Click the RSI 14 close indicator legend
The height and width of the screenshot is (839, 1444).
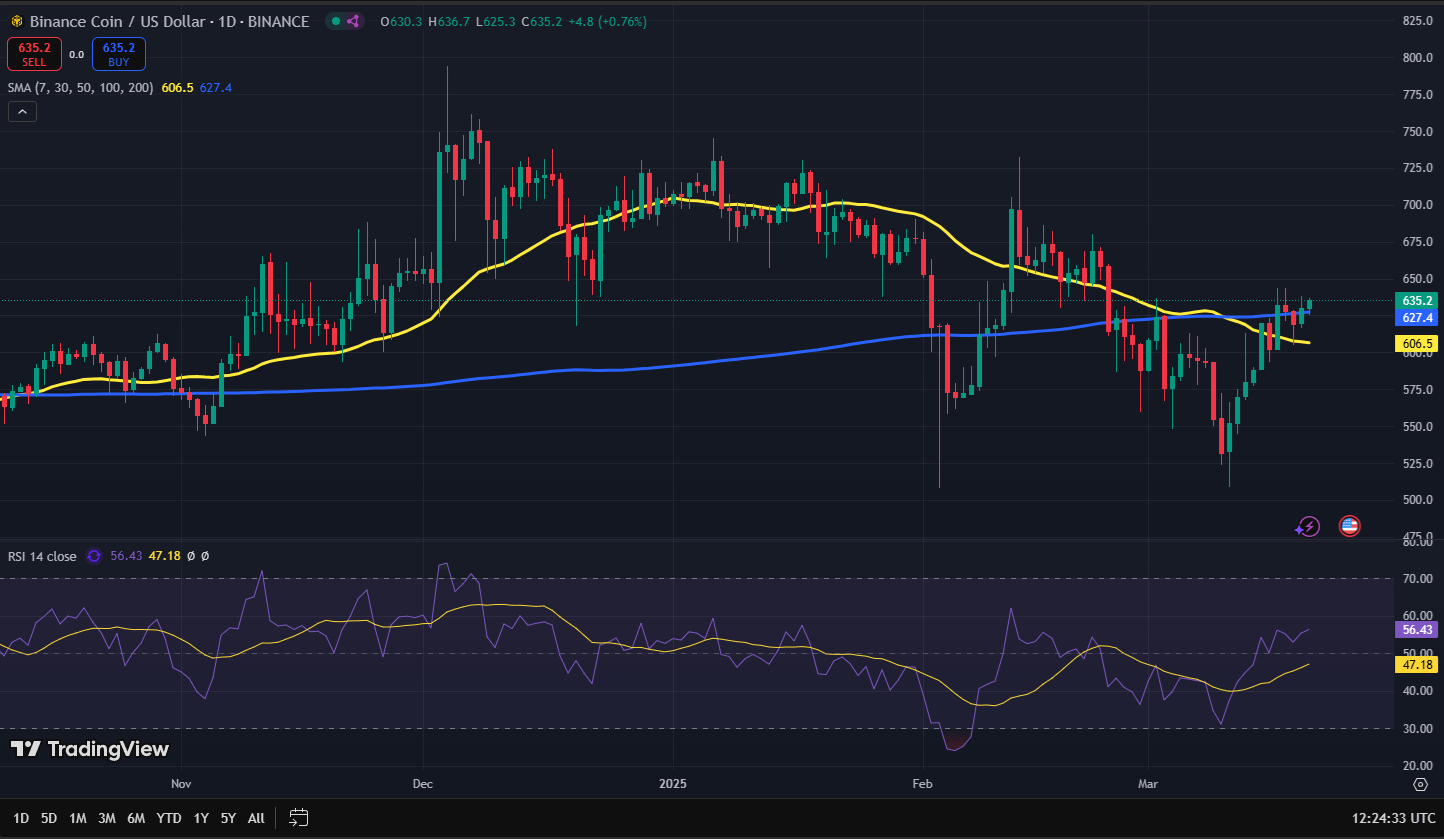(x=42, y=556)
